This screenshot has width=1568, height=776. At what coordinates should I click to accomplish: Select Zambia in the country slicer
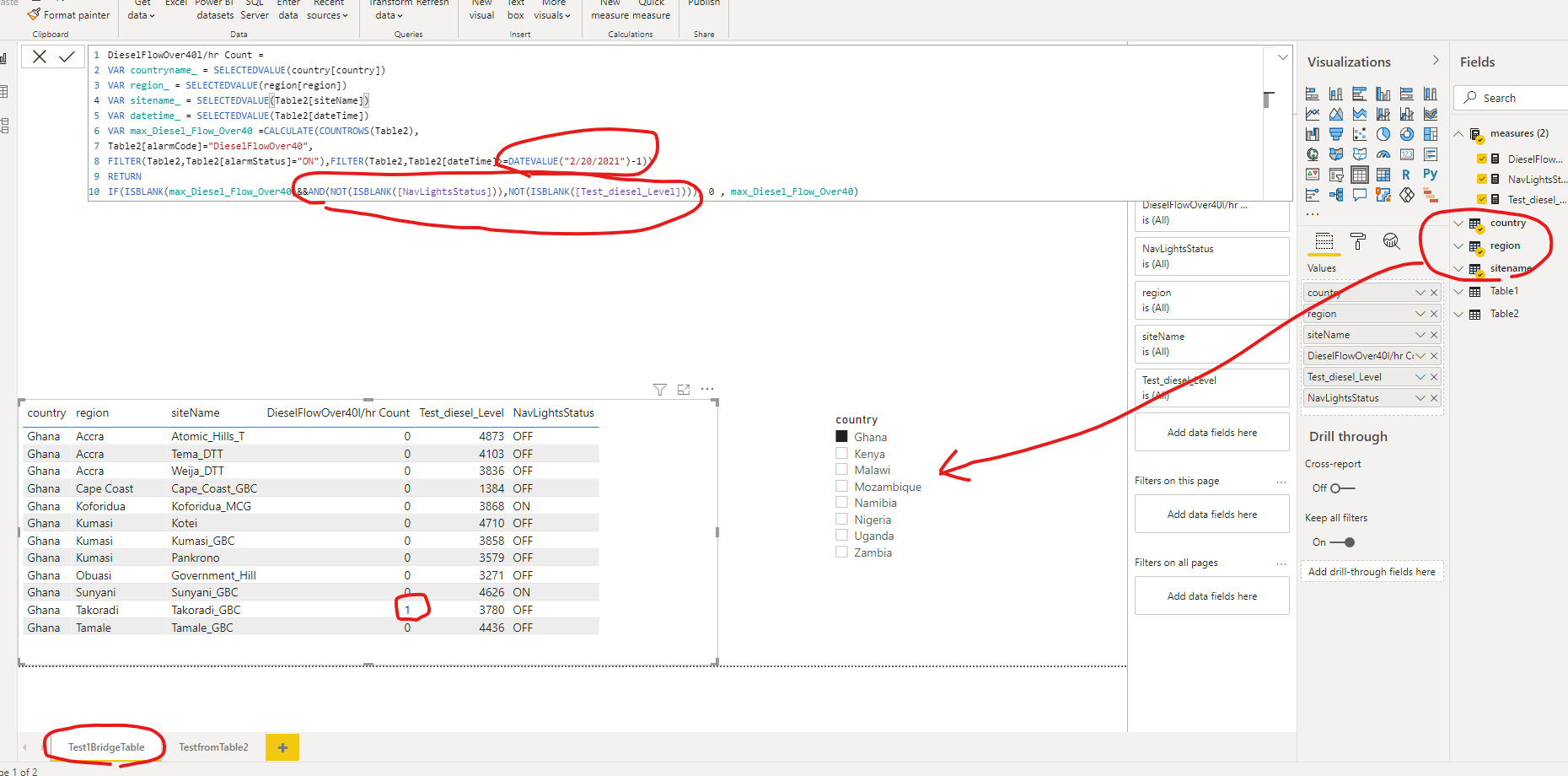[841, 552]
